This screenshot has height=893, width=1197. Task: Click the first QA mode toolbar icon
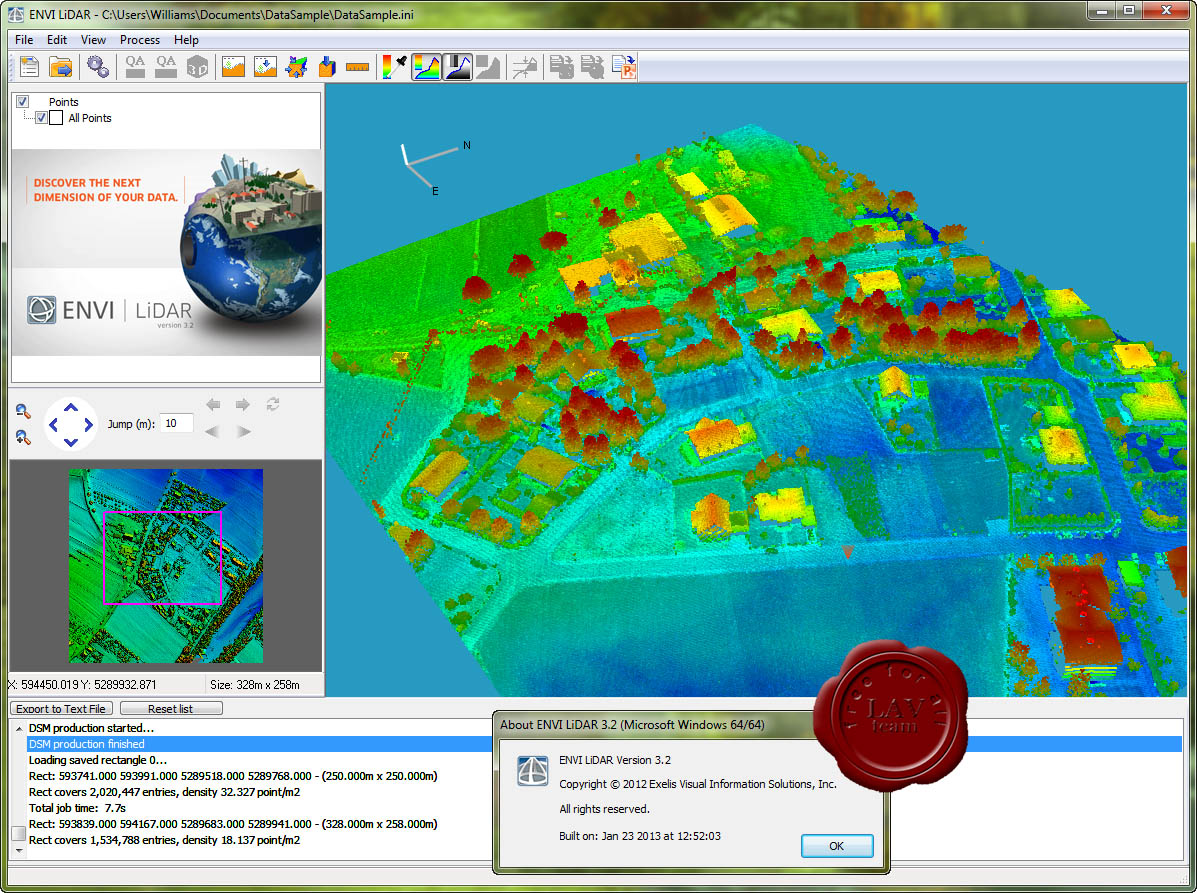tap(135, 67)
